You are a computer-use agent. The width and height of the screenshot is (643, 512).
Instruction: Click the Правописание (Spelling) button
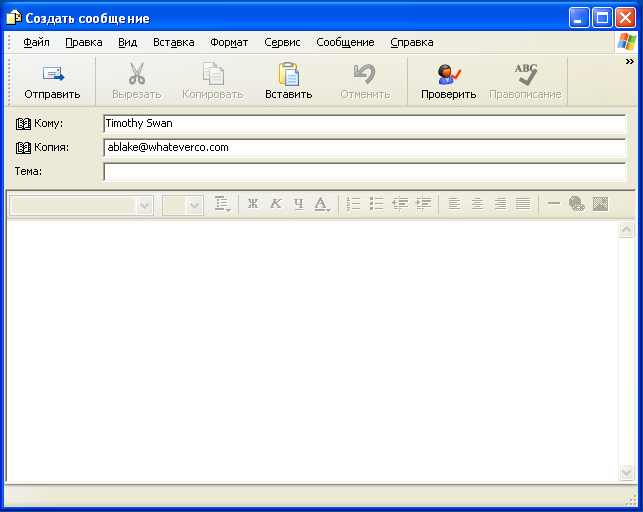point(525,80)
